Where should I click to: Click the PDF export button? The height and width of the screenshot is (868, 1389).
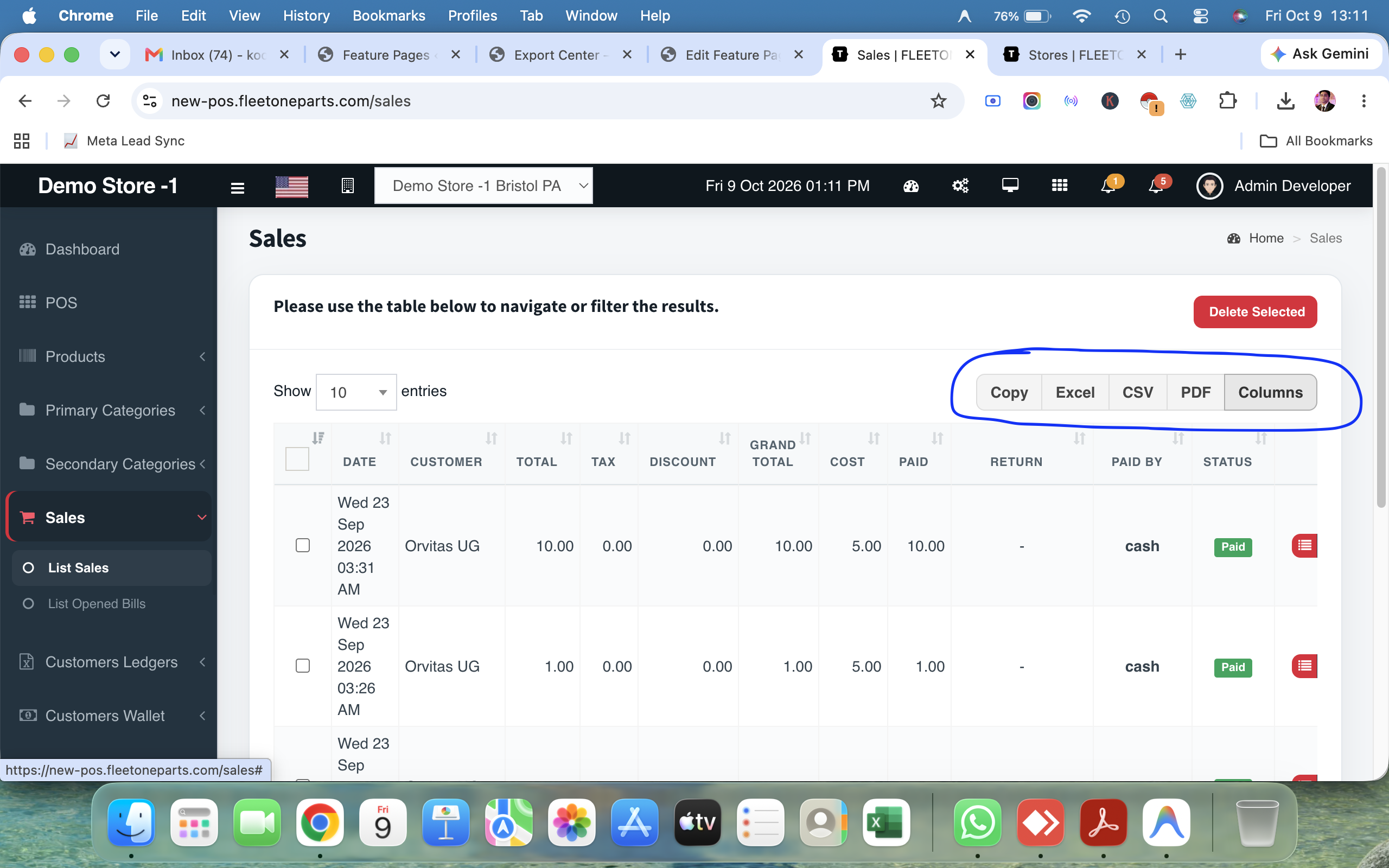point(1196,393)
